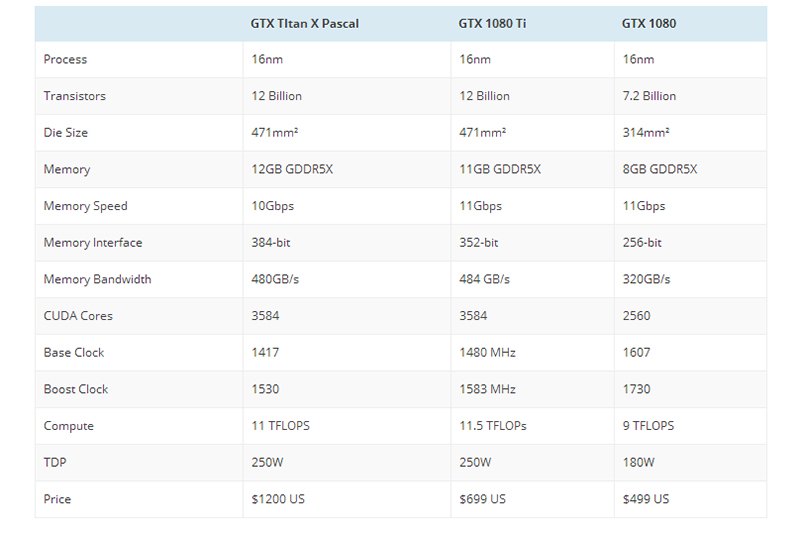
Task: Click the 1480 MHz base clock cell
Action: pos(486,353)
